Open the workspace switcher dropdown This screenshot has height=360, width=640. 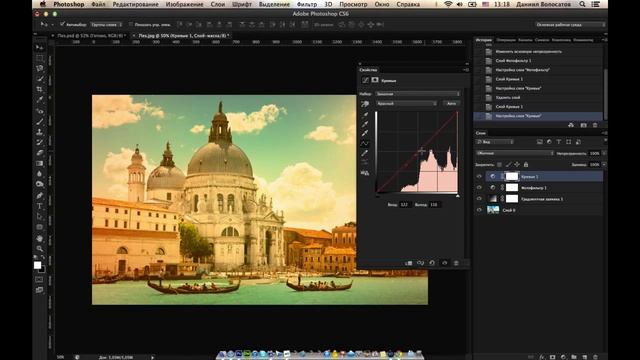(570, 24)
